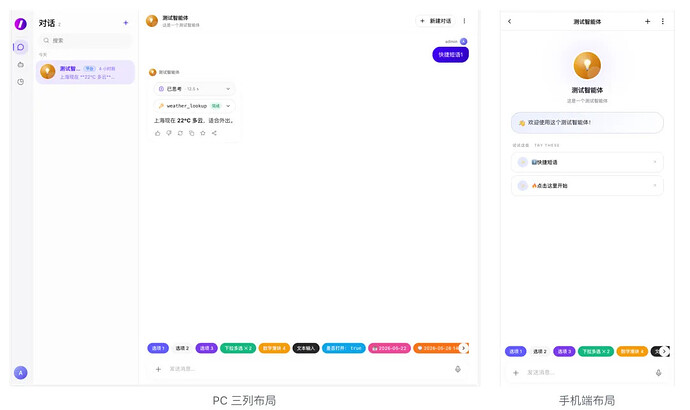Image resolution: width=690 pixels, height=410 pixels.
Task: Click the large agent avatar in mobile layout
Action: (x=587, y=65)
